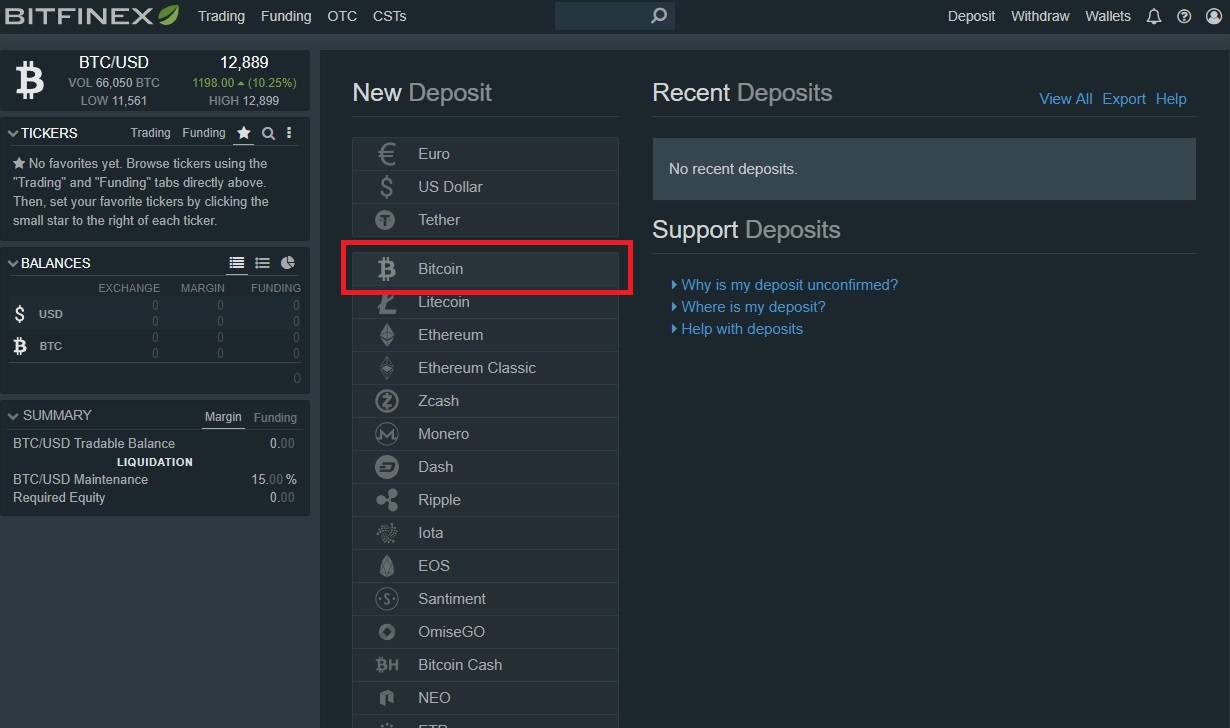The image size is (1230, 728).
Task: Select Bitcoin as deposit currency
Action: point(486,269)
